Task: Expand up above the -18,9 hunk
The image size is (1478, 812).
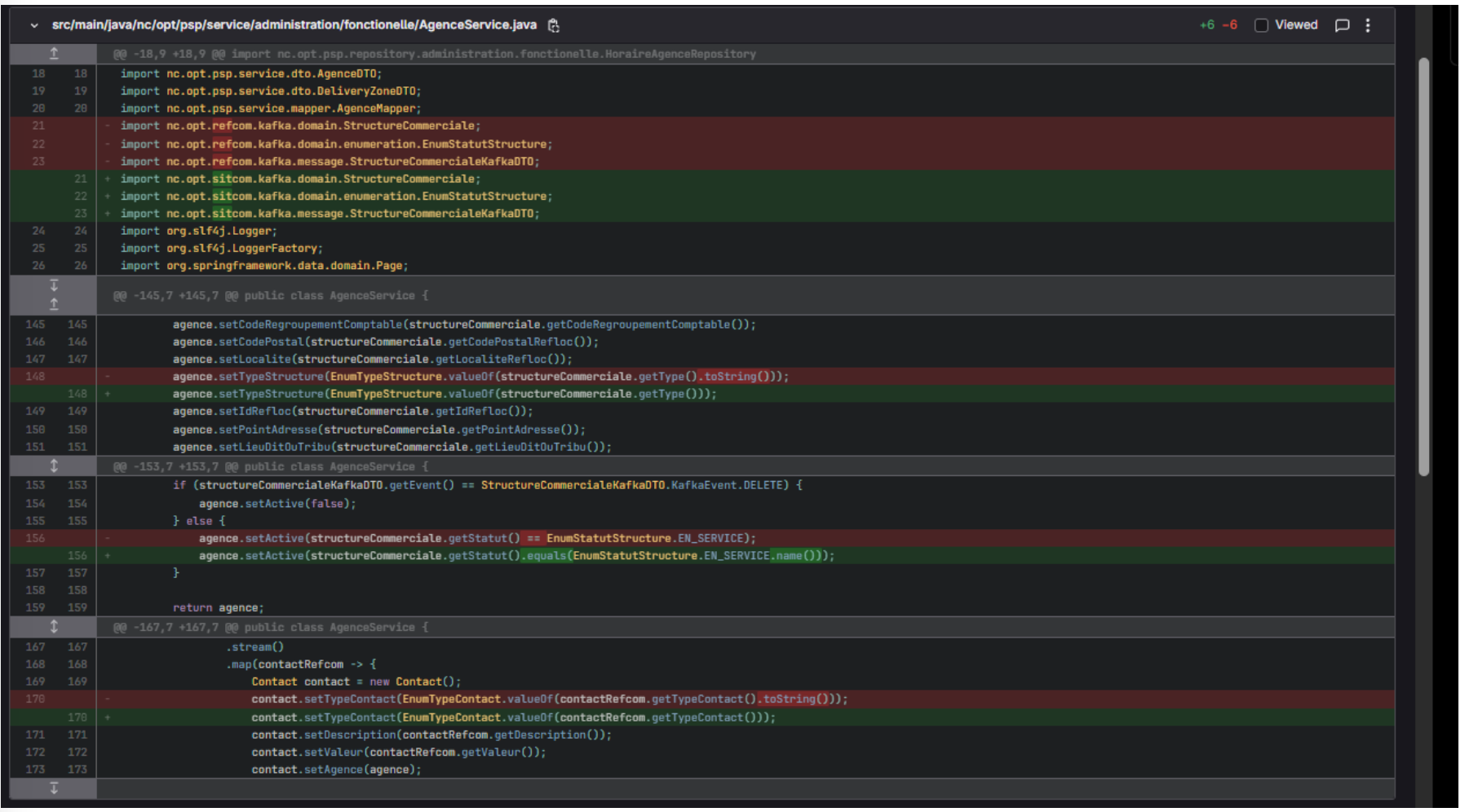Action: pos(54,54)
